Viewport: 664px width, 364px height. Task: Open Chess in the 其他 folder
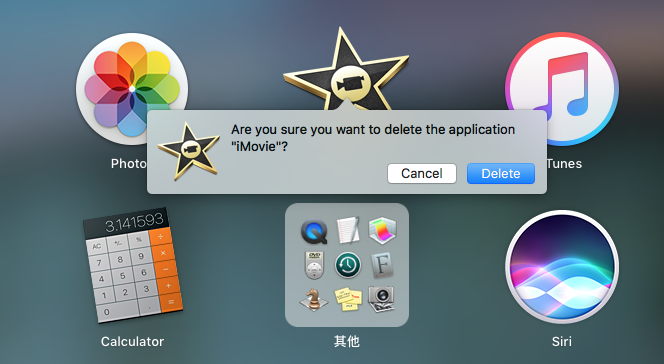(314, 299)
